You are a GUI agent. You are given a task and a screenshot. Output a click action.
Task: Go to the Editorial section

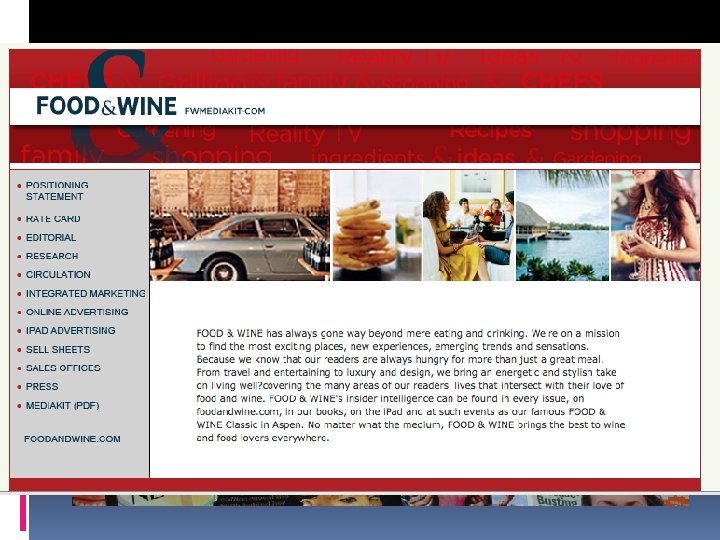51,237
